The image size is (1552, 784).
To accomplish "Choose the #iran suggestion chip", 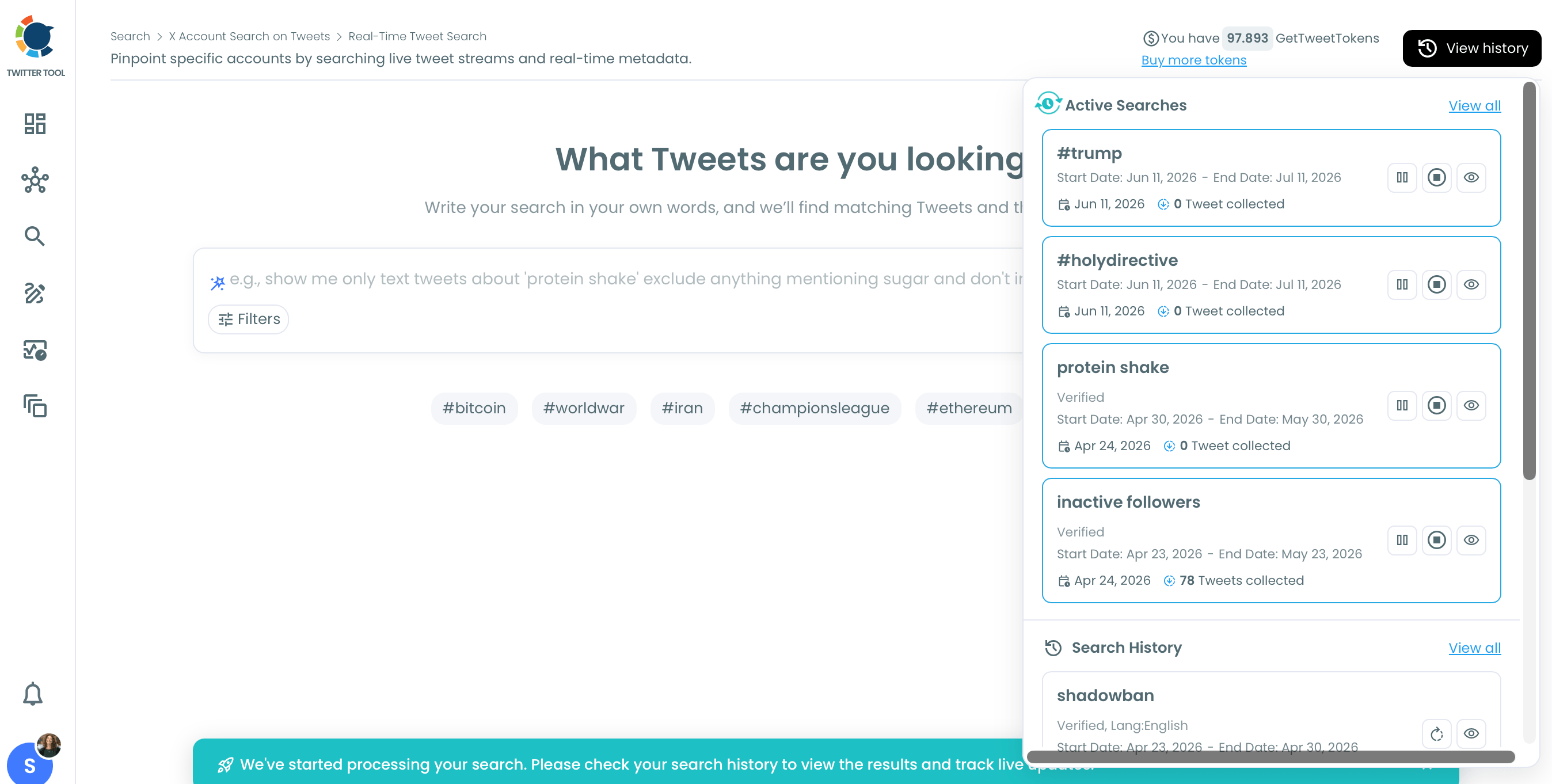I will (x=682, y=408).
